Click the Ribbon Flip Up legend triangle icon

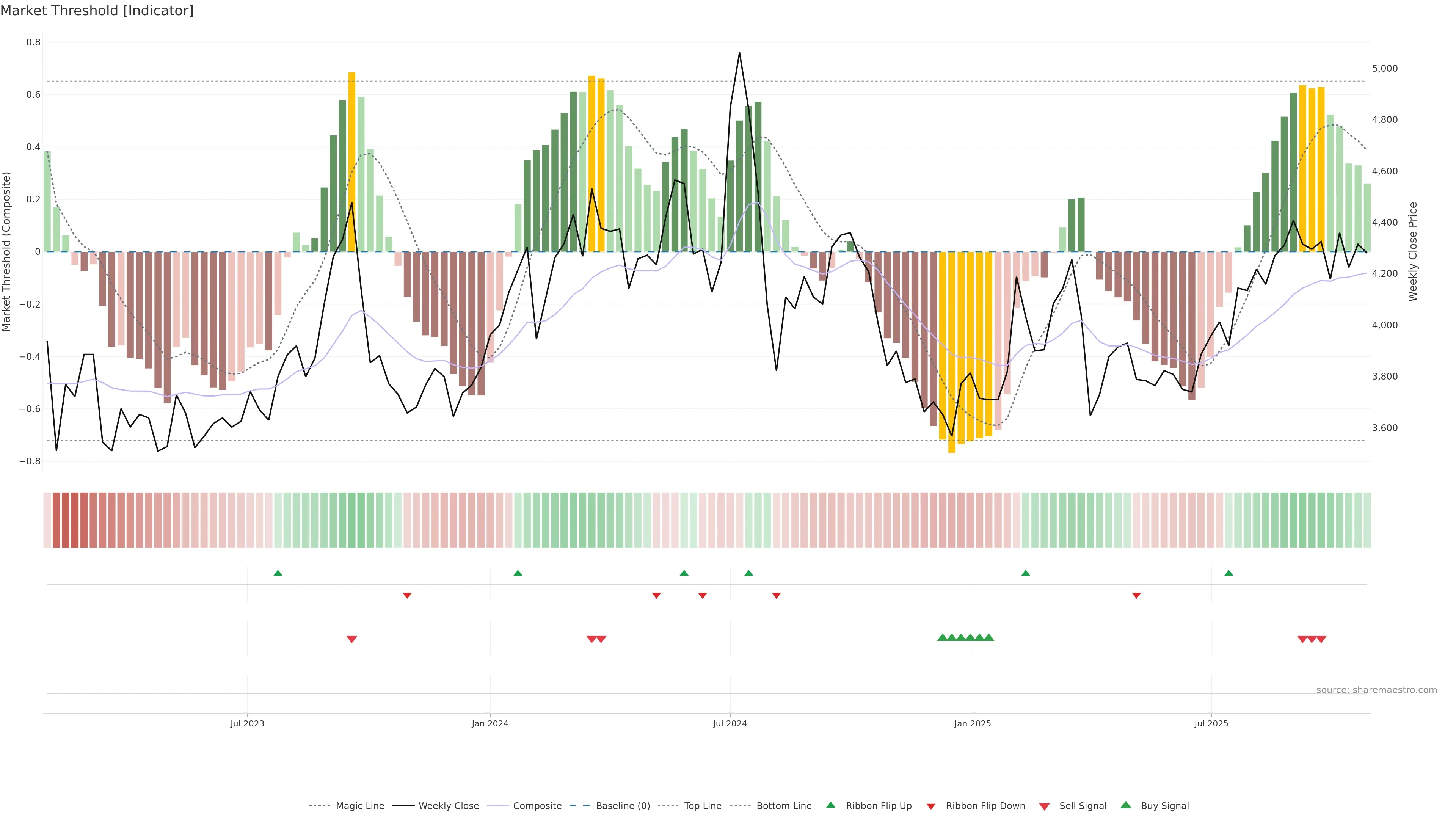pyautogui.click(x=830, y=805)
